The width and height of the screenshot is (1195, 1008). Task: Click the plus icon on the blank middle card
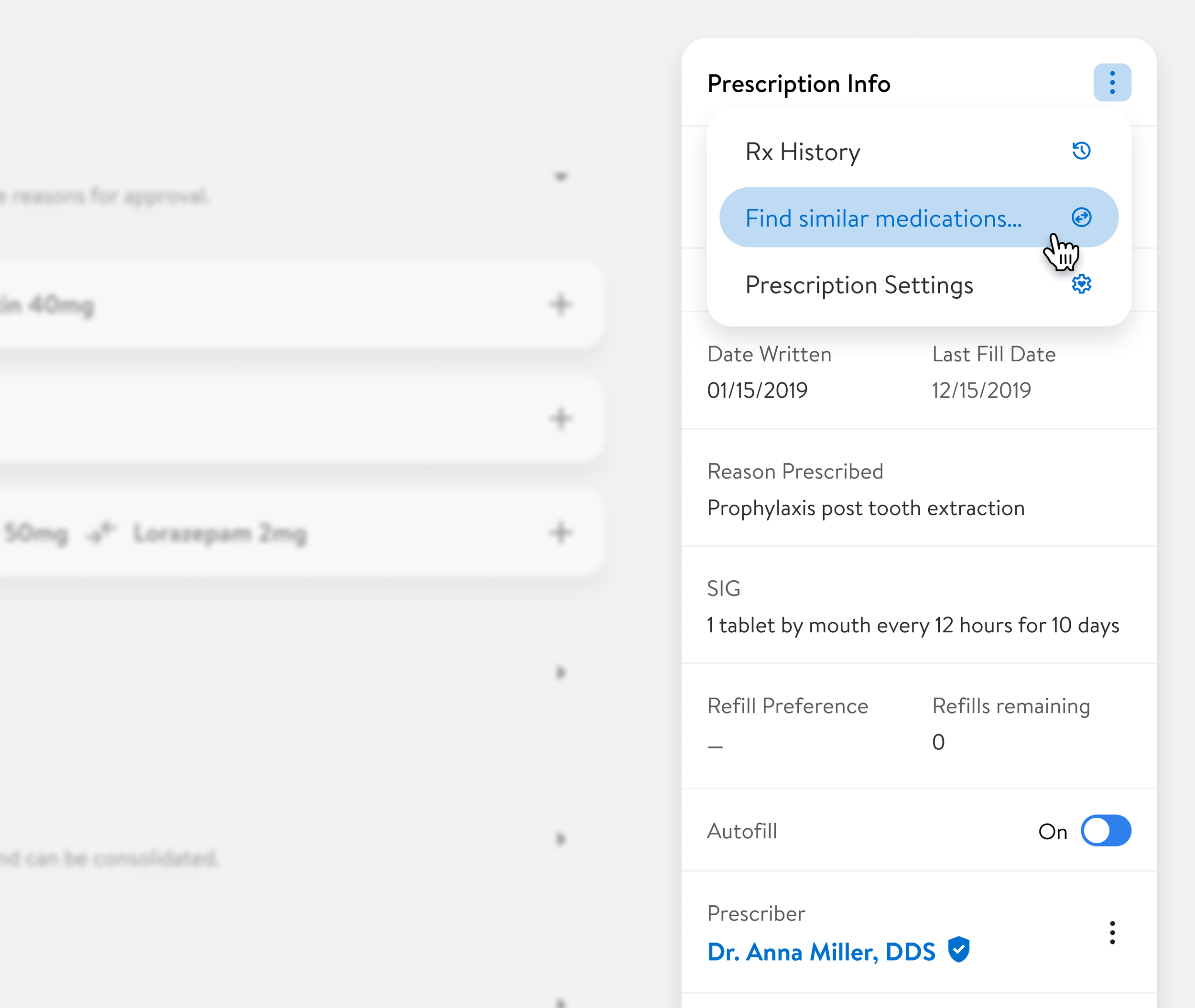tap(560, 418)
